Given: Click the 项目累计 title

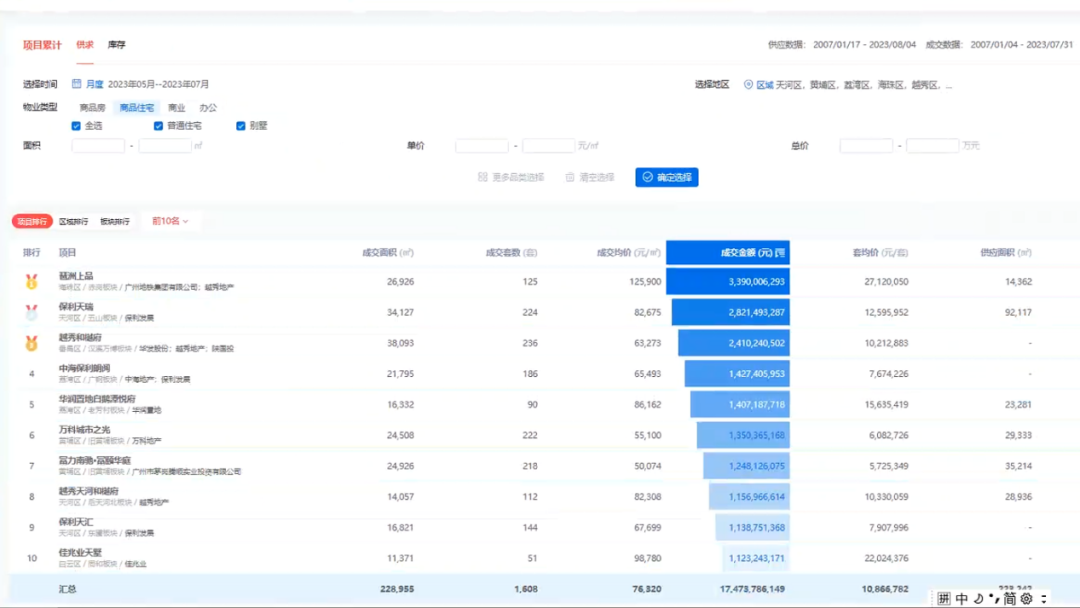Looking at the screenshot, I should 42,45.
